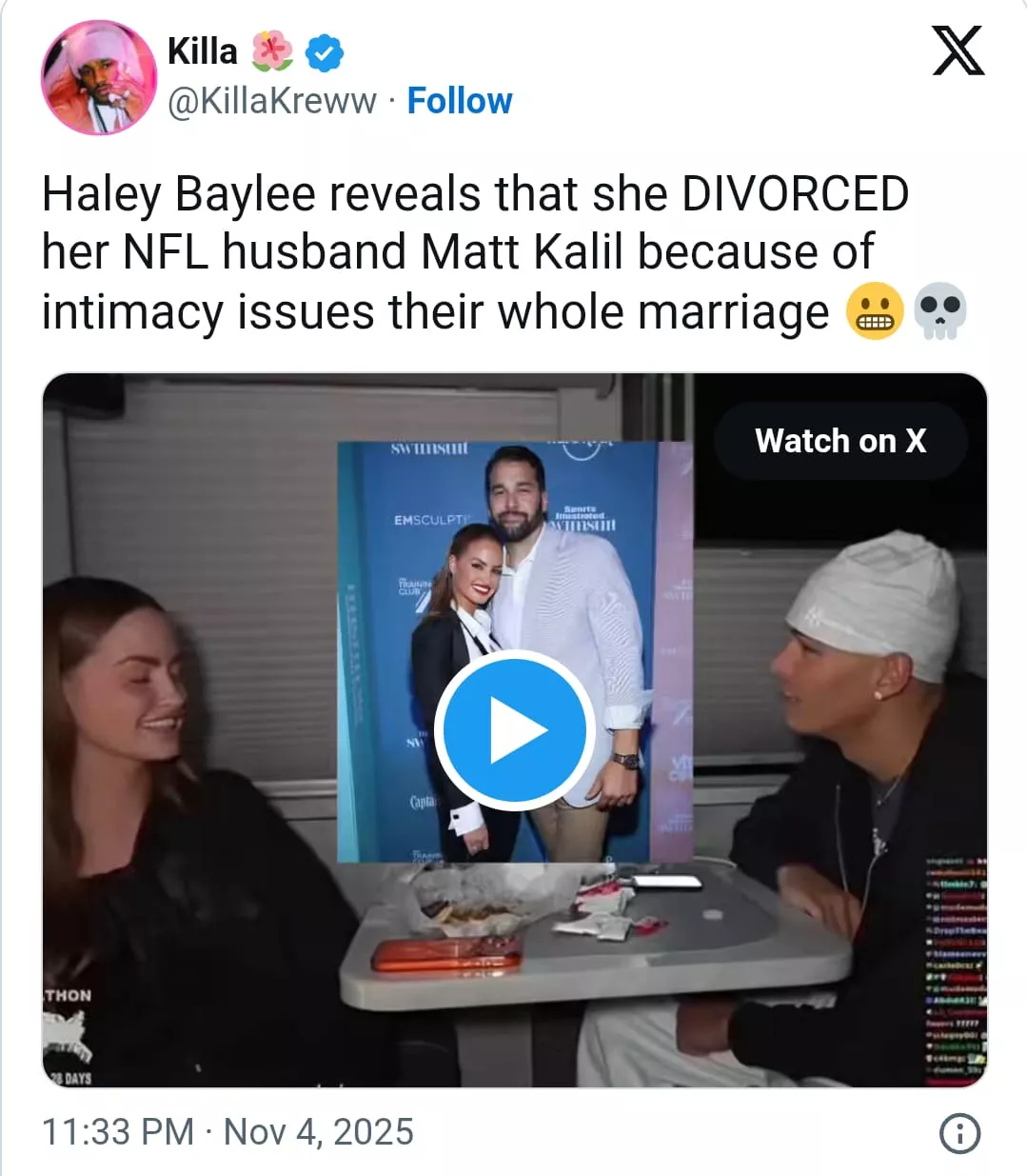Play the embedded video
Screen dimensions: 1027x1176
pyautogui.click(x=514, y=730)
